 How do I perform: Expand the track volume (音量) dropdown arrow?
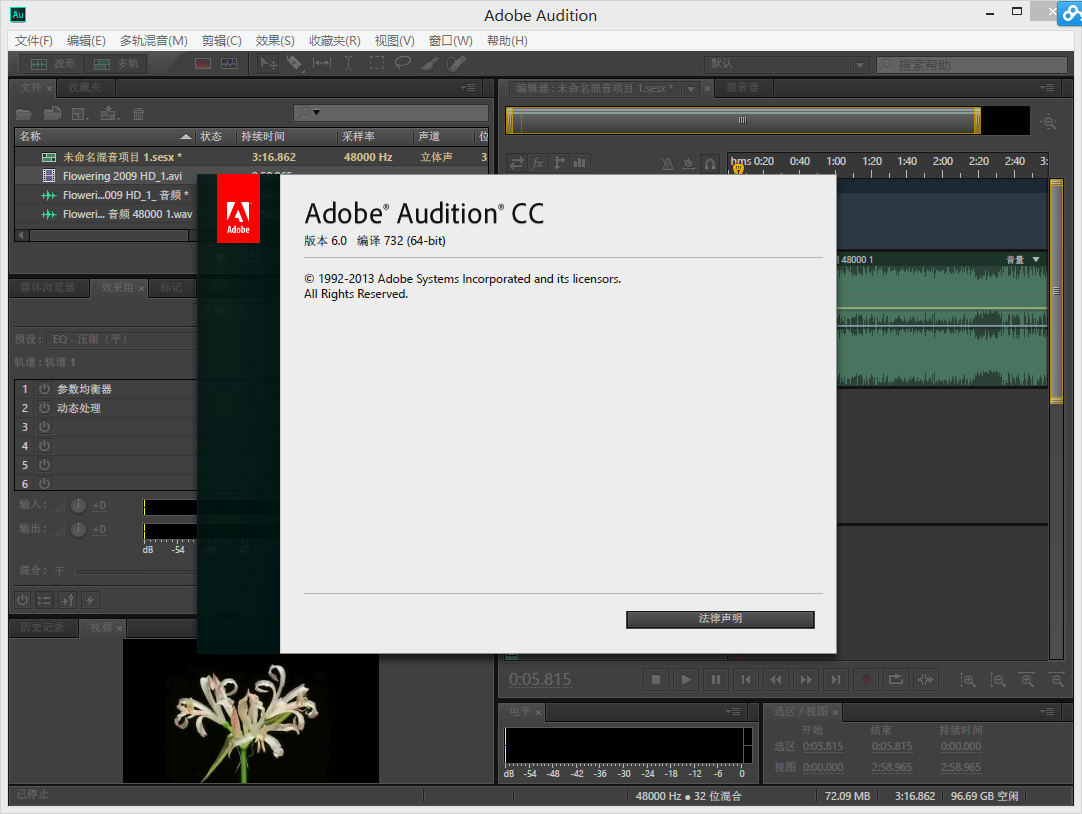pyautogui.click(x=1036, y=259)
